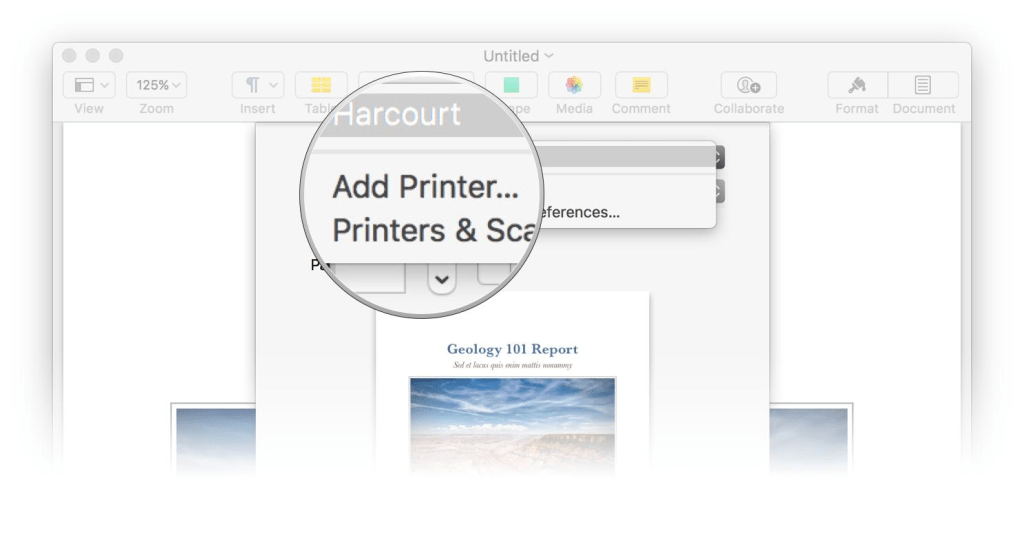Open the View toolbar button
The height and width of the screenshot is (551, 1024).
(89, 85)
